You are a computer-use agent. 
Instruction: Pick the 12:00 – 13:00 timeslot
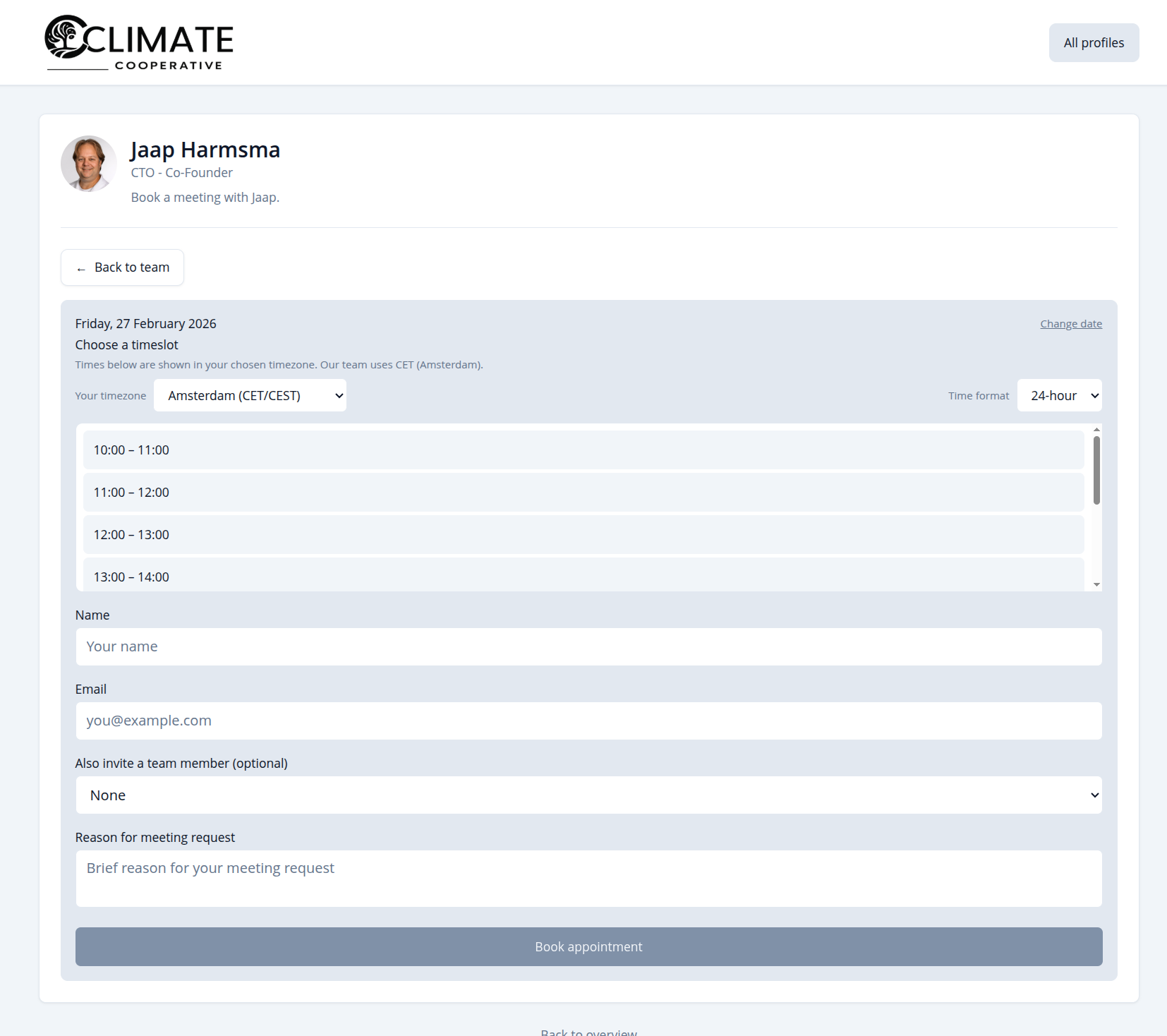click(x=583, y=535)
